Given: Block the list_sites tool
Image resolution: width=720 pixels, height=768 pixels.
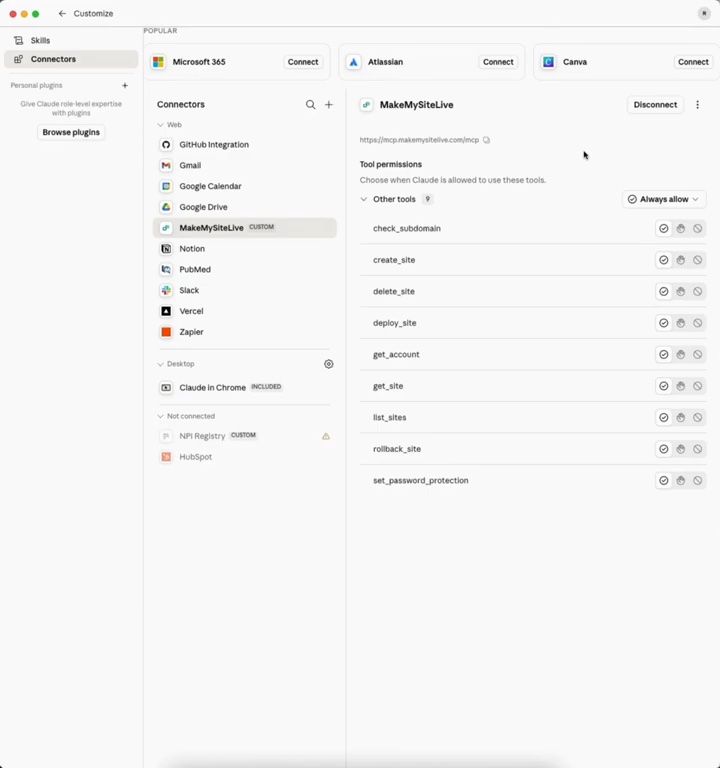Looking at the screenshot, I should pyautogui.click(x=697, y=418).
